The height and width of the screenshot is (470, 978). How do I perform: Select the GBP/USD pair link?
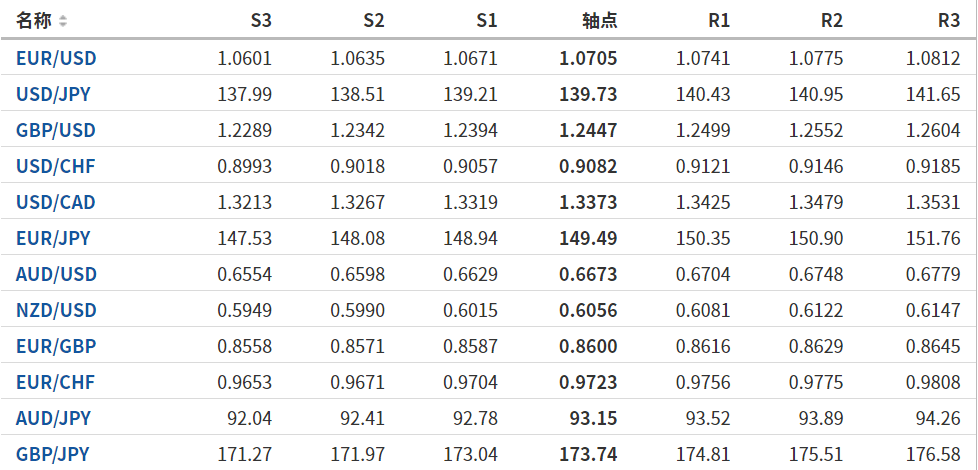[x=56, y=131]
